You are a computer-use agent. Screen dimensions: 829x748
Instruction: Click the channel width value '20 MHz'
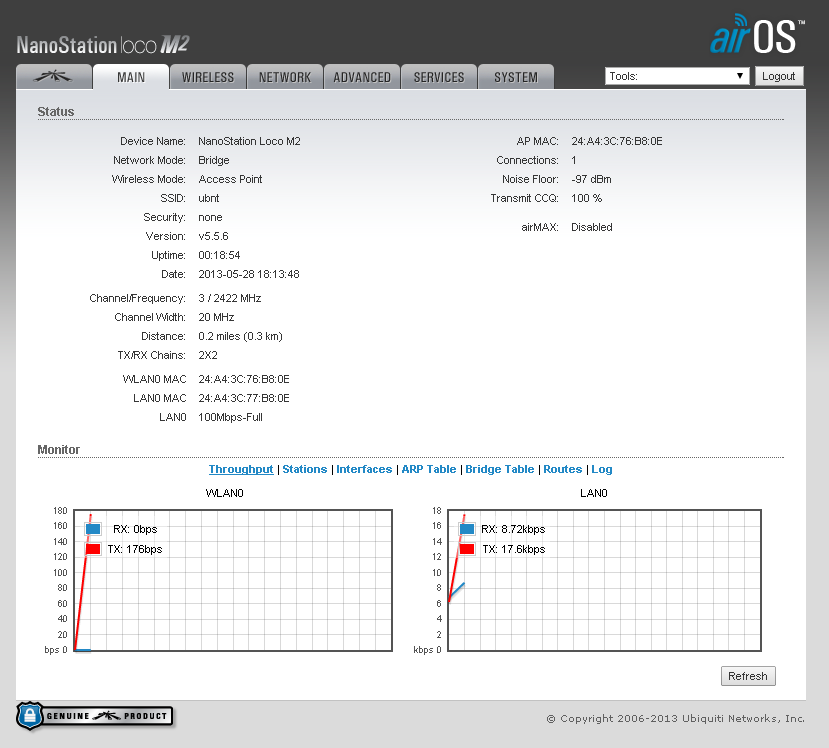coord(216,317)
